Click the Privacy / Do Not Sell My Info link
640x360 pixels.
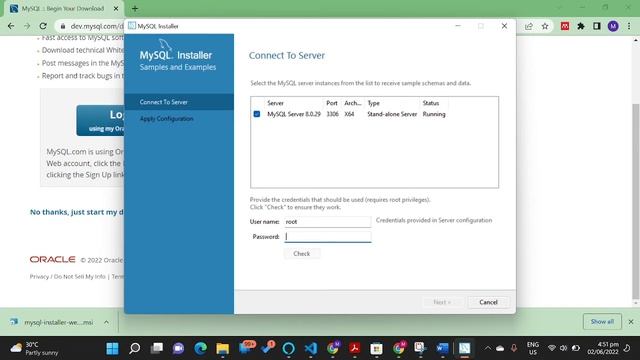[67, 277]
